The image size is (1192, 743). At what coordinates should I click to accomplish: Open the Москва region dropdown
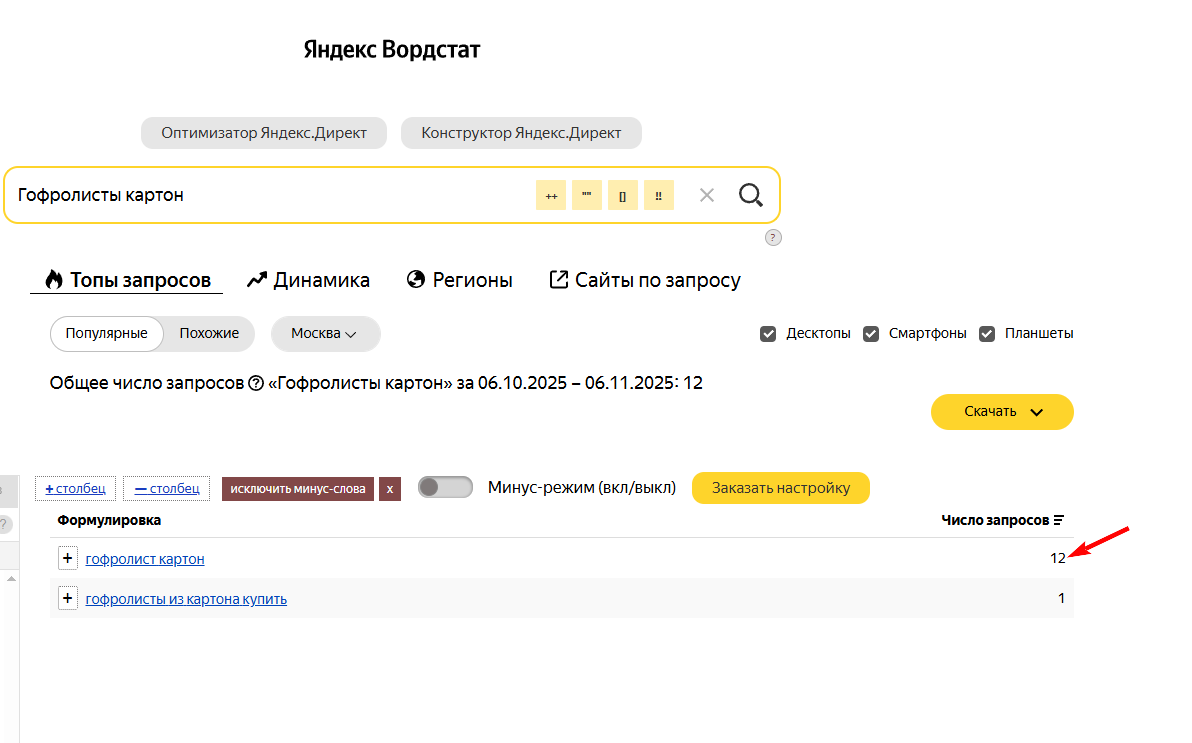coord(325,334)
